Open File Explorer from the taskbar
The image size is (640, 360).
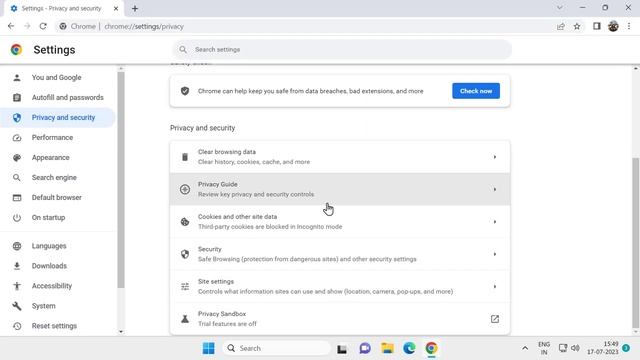tap(387, 348)
